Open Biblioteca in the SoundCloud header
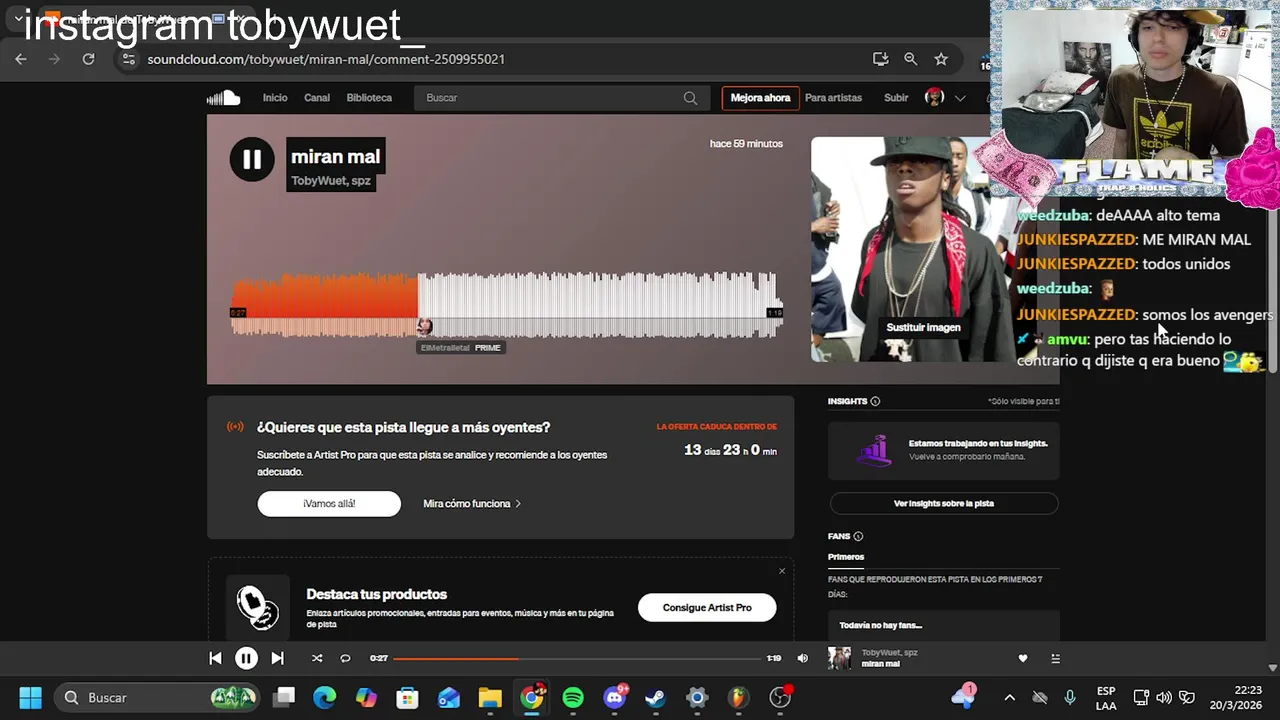This screenshot has width=1280, height=720. click(x=369, y=98)
